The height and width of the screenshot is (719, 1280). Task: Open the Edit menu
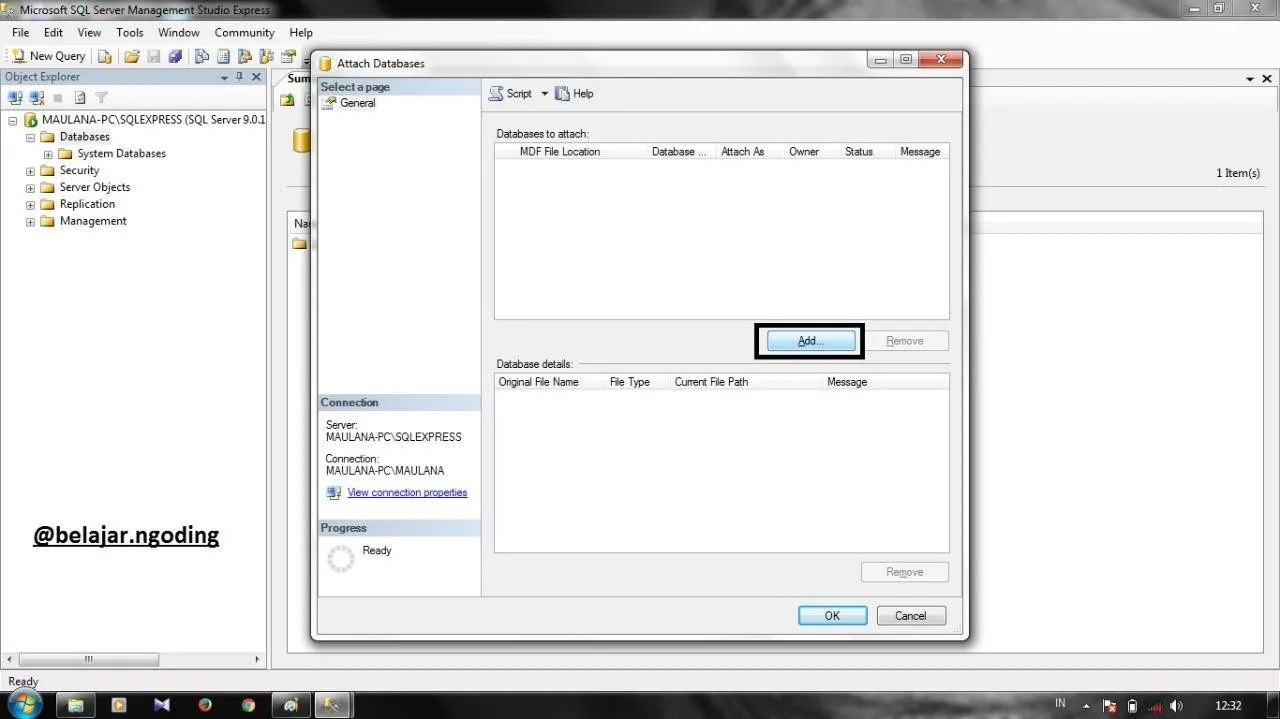[53, 32]
